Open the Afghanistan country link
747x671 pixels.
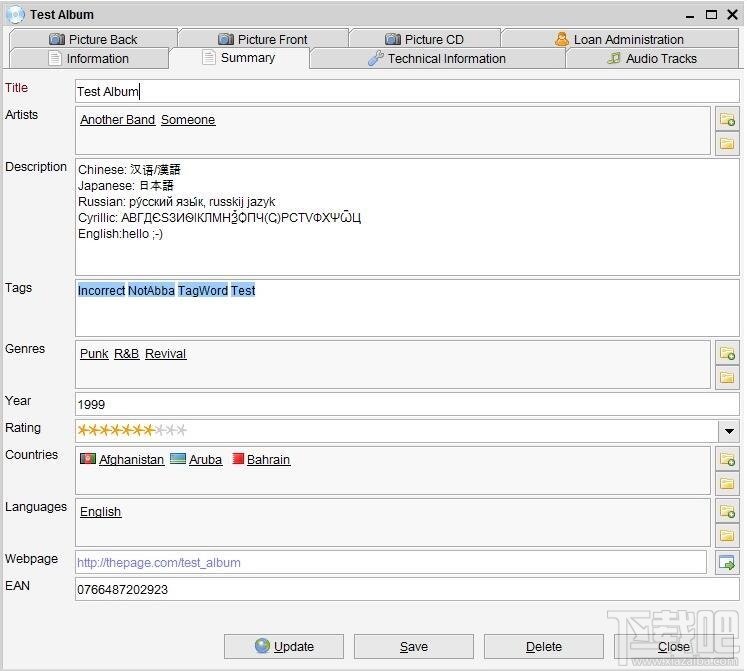point(131,459)
